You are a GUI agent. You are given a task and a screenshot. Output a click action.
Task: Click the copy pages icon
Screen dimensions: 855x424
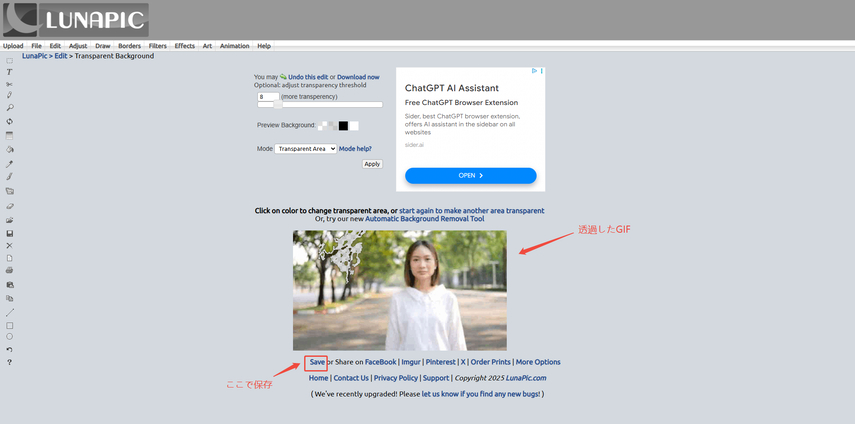coord(9,298)
